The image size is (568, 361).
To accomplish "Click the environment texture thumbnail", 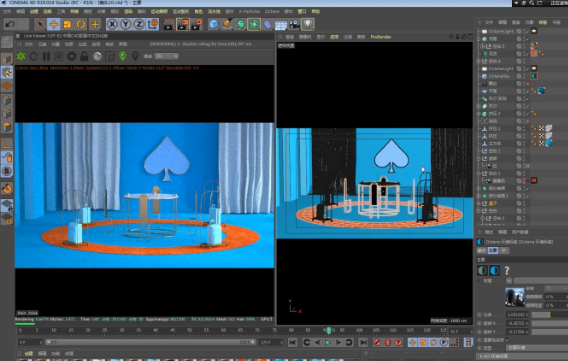I will click(515, 297).
